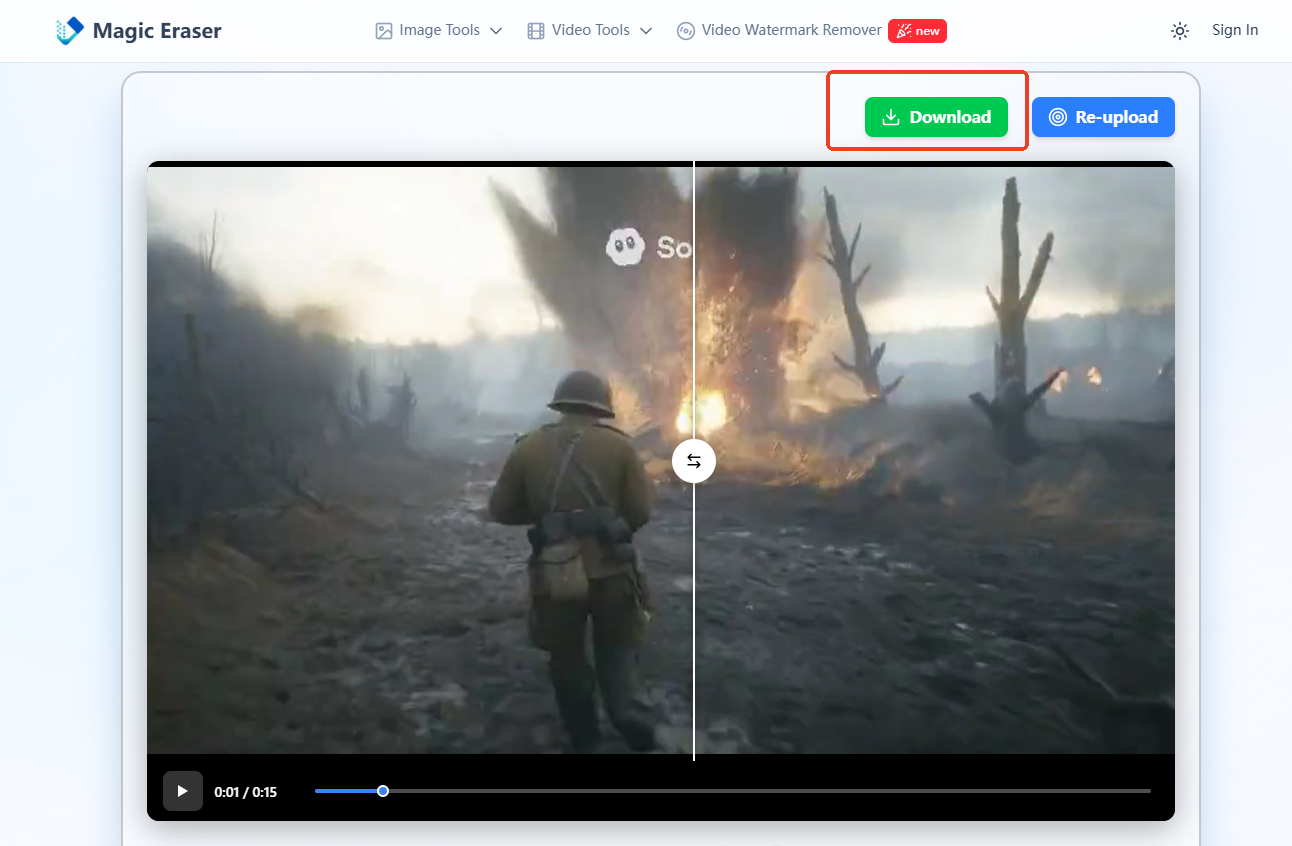
Task: Click the Magic Eraser logo icon
Action: 70,31
